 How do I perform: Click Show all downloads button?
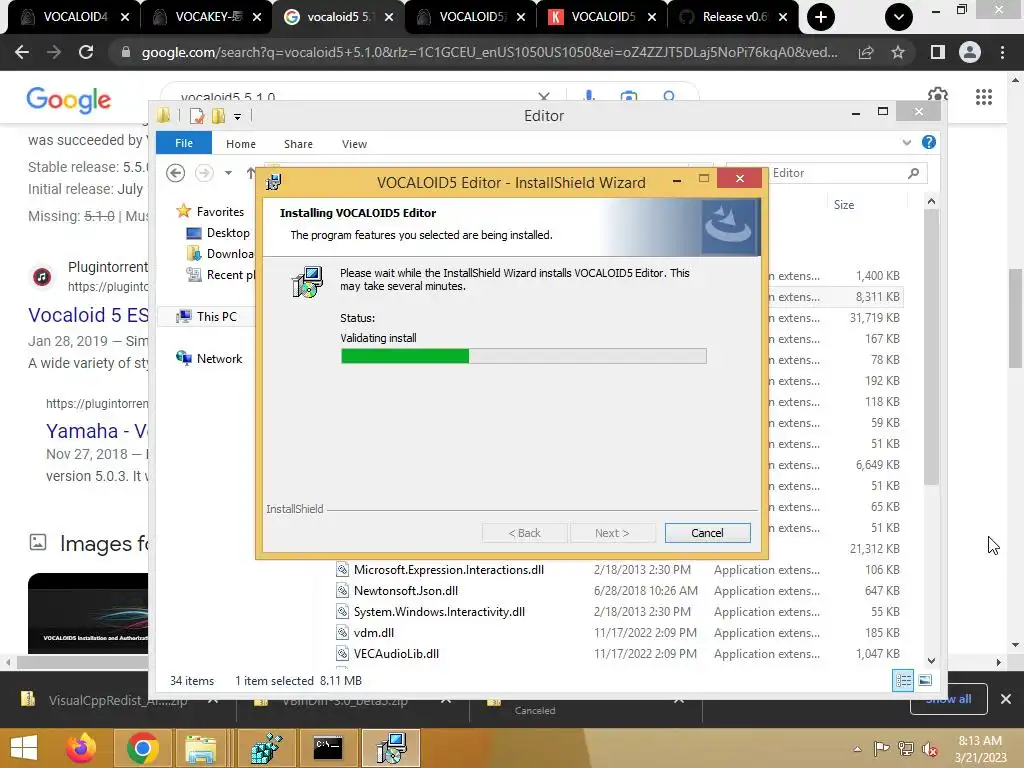coord(948,699)
